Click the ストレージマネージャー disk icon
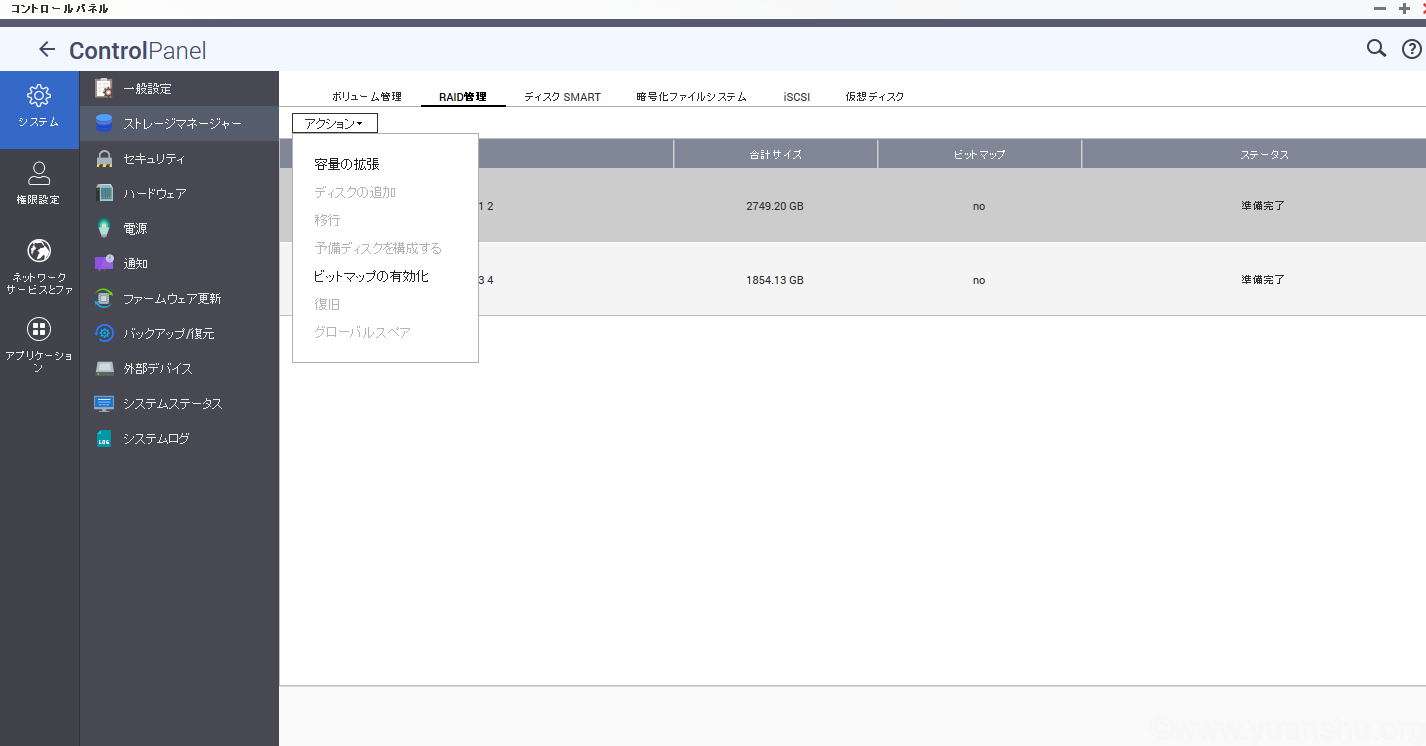The image size is (1426, 746). pos(104,123)
